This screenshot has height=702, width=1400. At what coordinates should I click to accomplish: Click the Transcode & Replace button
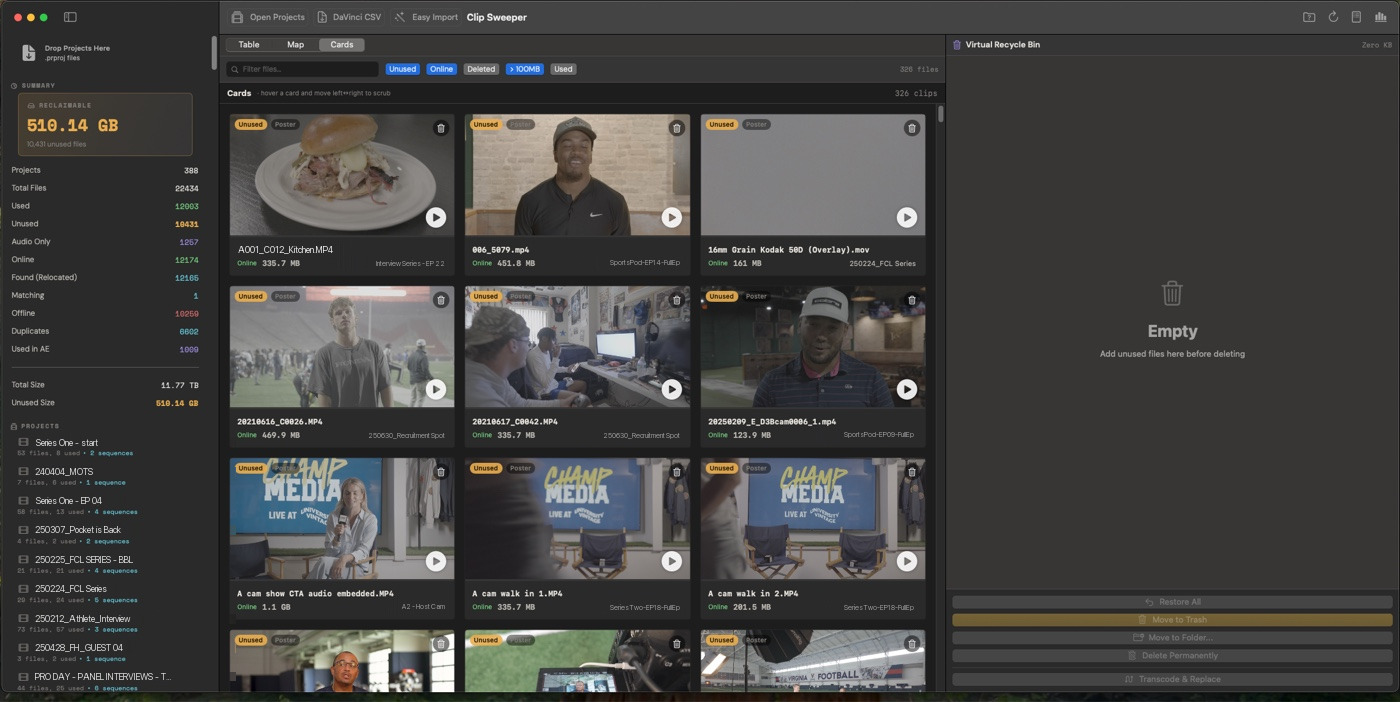coord(1172,679)
